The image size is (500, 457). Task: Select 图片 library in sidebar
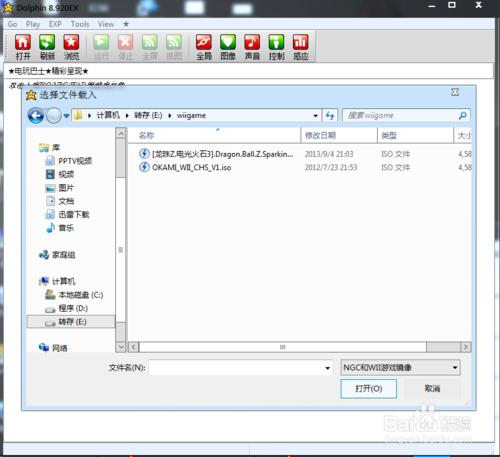60,188
